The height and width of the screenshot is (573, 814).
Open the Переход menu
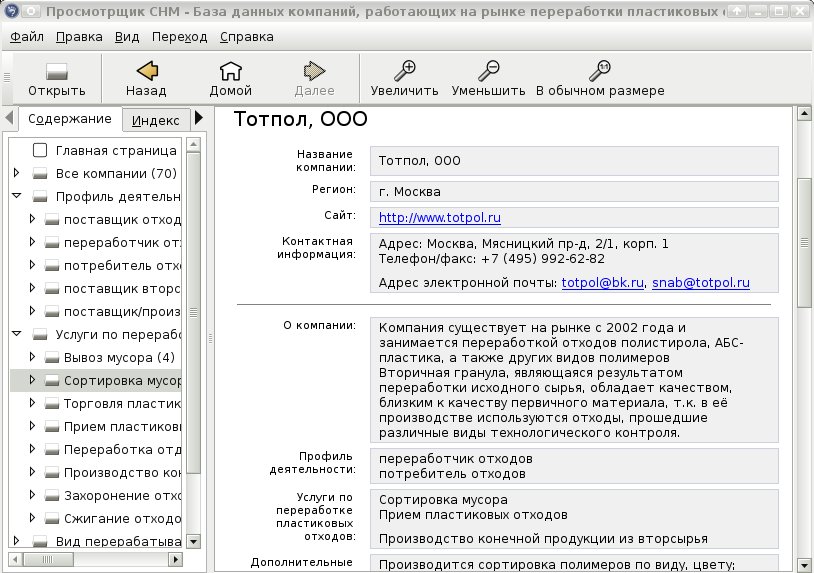tap(180, 37)
